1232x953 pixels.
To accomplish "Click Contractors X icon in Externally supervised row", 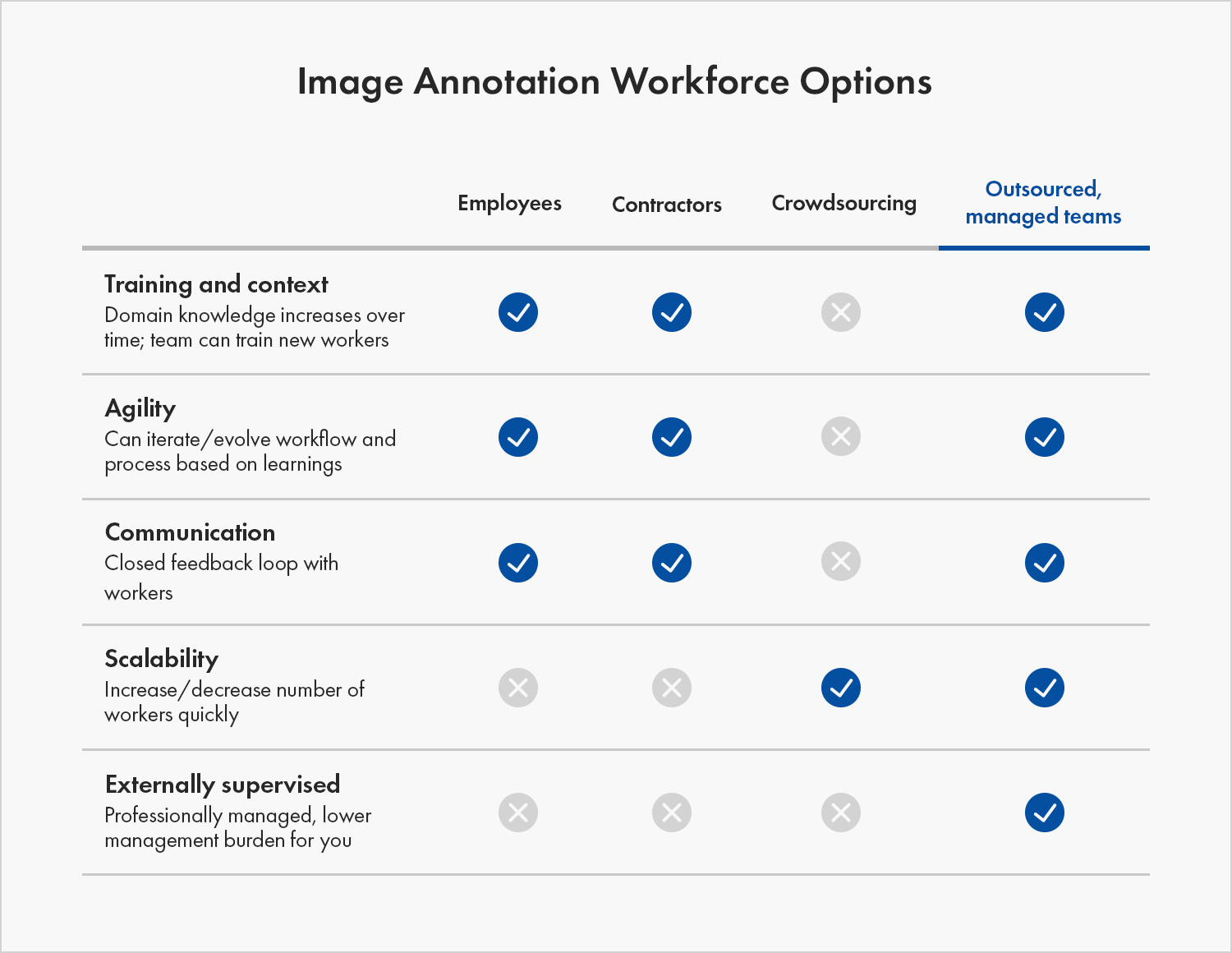I will pyautogui.click(x=672, y=813).
